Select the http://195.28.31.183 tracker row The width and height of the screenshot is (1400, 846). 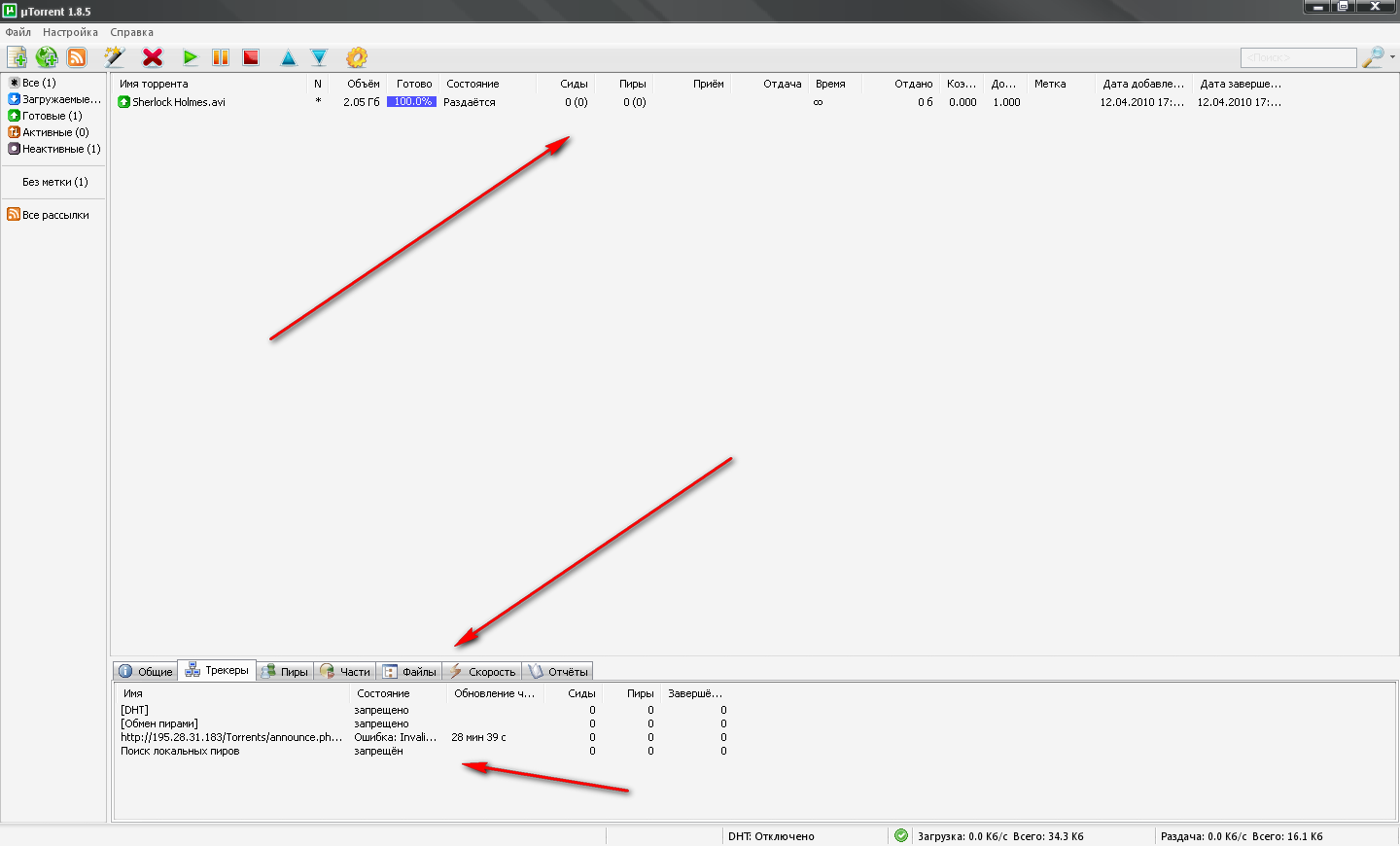[x=424, y=737]
